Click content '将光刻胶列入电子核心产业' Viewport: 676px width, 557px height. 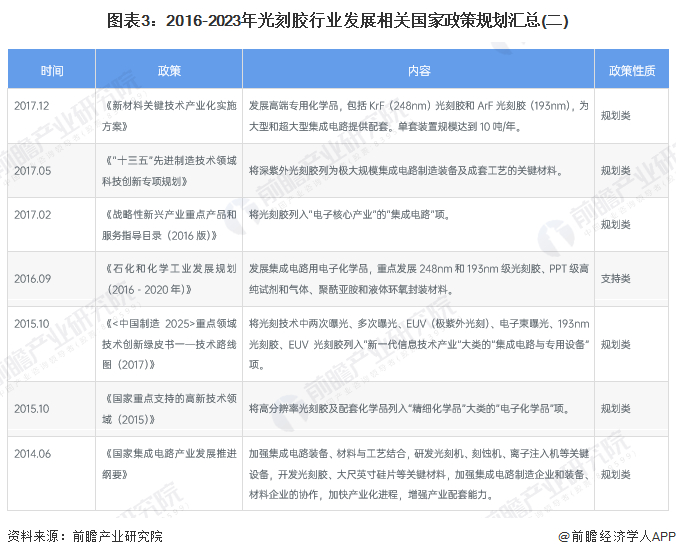(x=350, y=215)
